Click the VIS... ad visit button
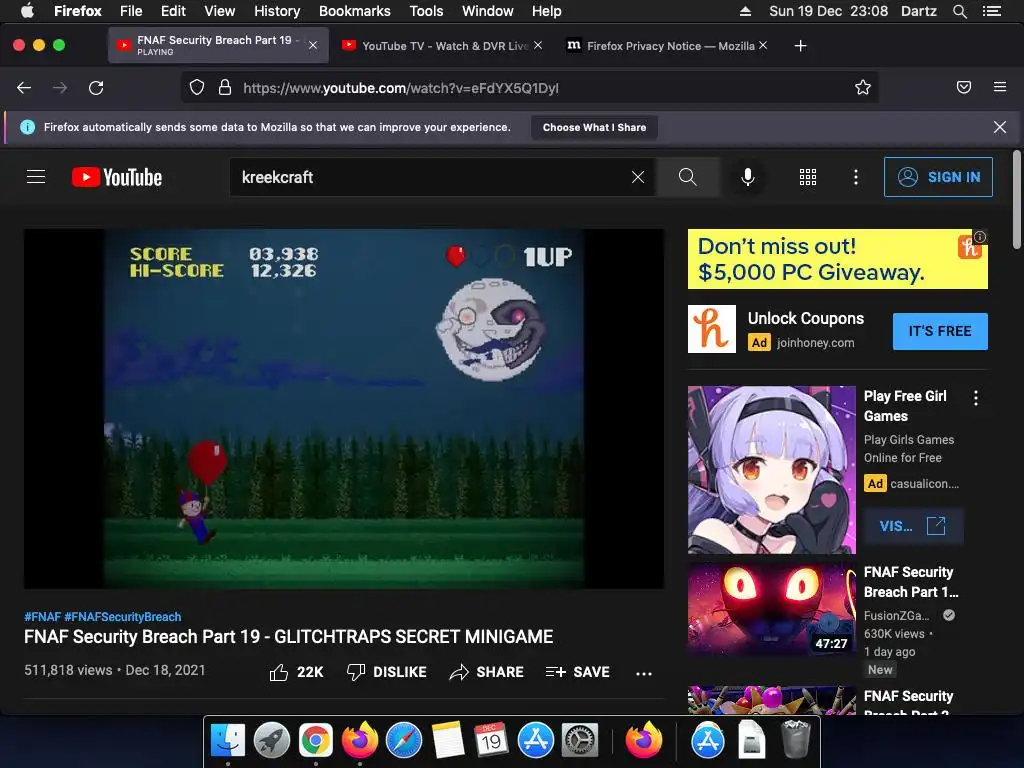This screenshot has height=768, width=1024. point(913,526)
